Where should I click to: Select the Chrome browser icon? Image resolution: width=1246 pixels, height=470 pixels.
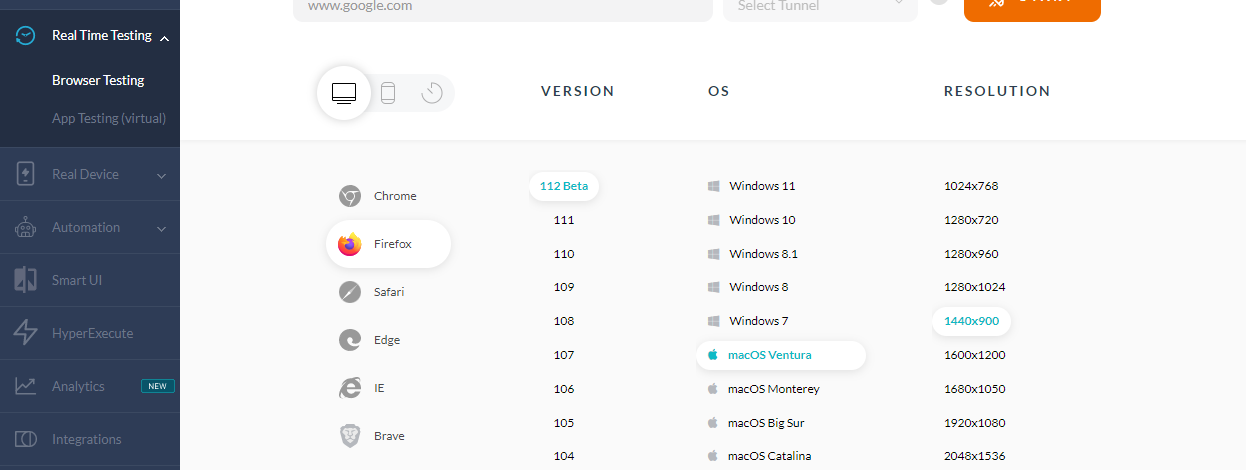click(350, 196)
